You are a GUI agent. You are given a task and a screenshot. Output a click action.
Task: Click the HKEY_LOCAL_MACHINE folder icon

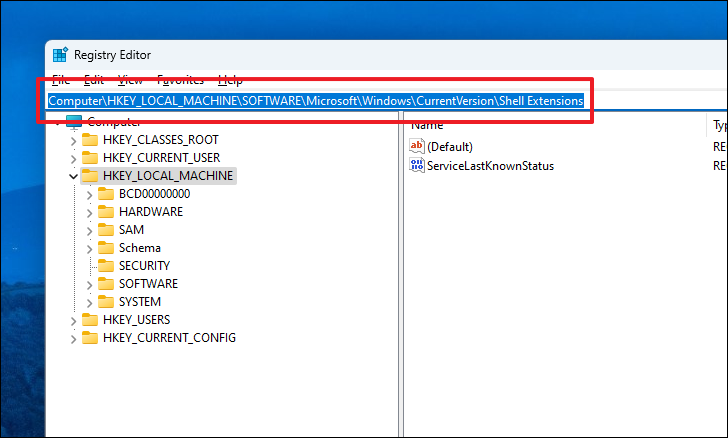click(x=90, y=176)
